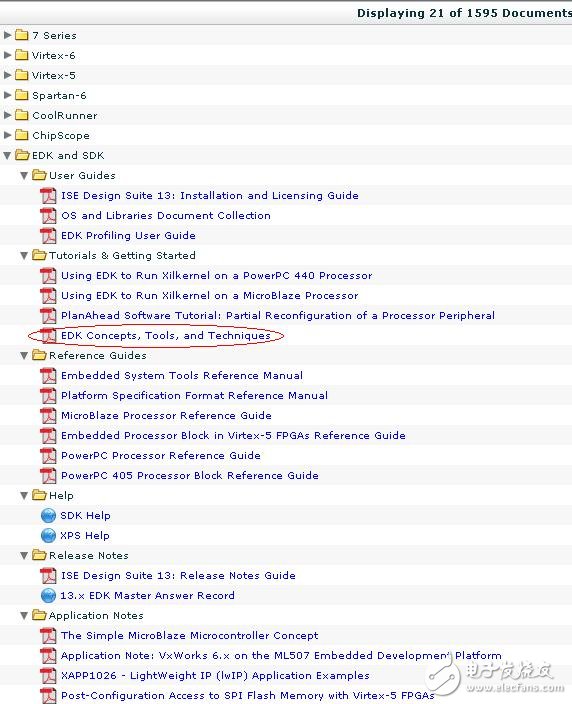Image resolution: width=572 pixels, height=704 pixels.
Task: Click the ChipScope folder icon
Action: coord(22,135)
